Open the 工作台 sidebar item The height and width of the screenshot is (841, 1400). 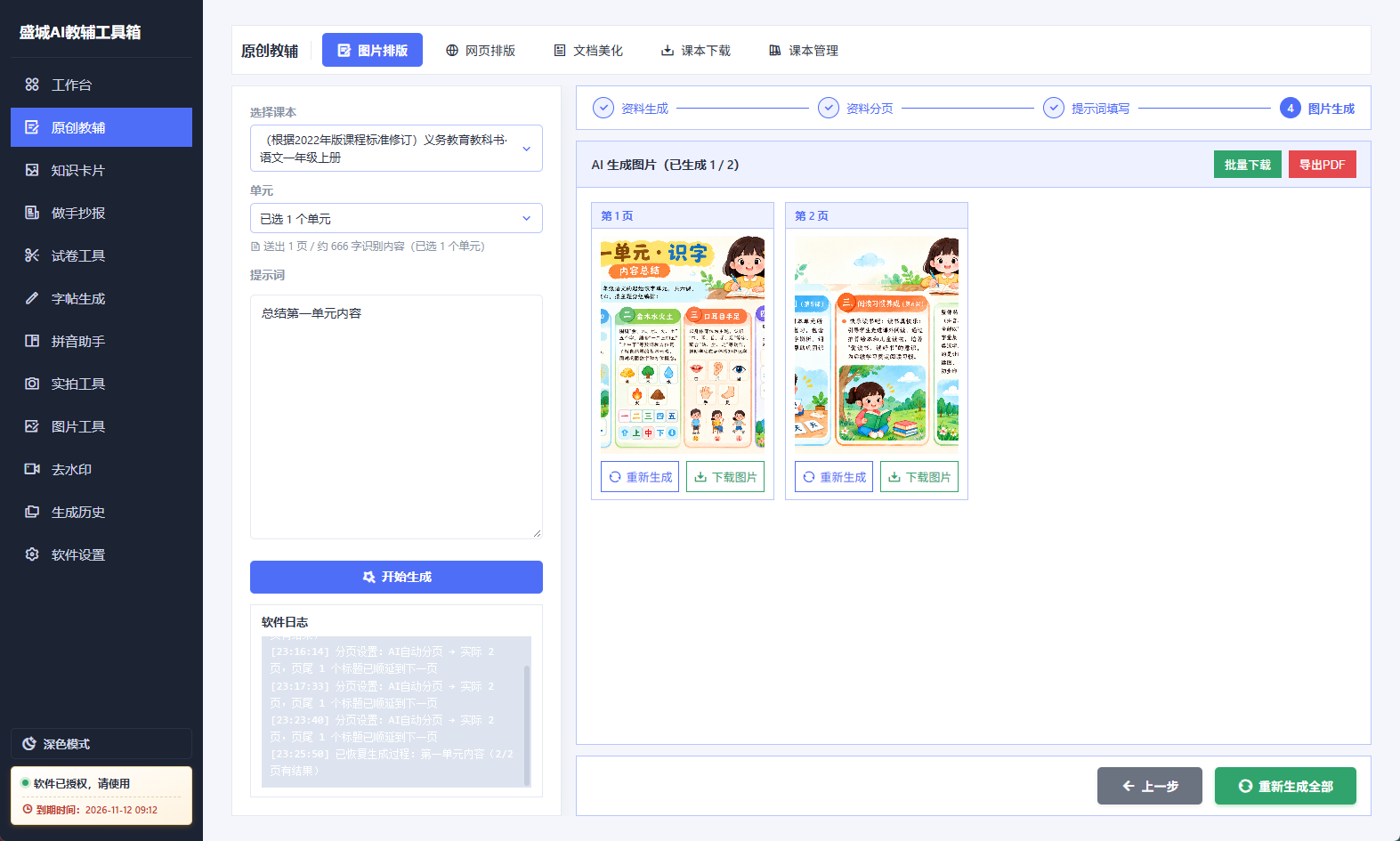coord(101,85)
